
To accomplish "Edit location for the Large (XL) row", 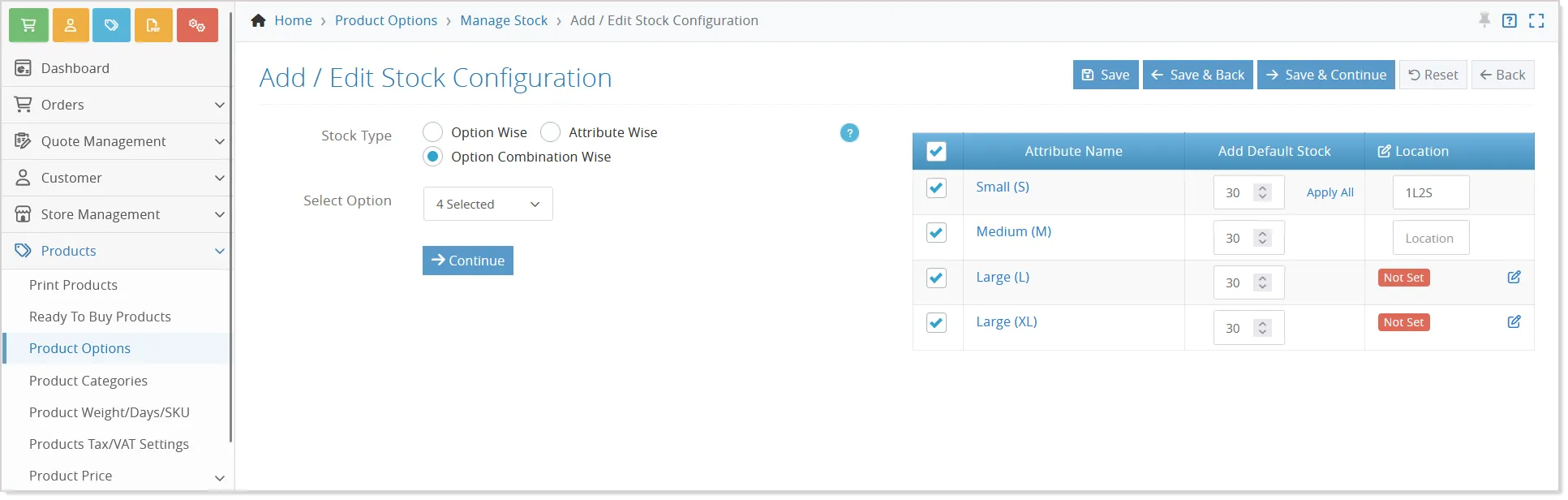I will tap(1514, 321).
